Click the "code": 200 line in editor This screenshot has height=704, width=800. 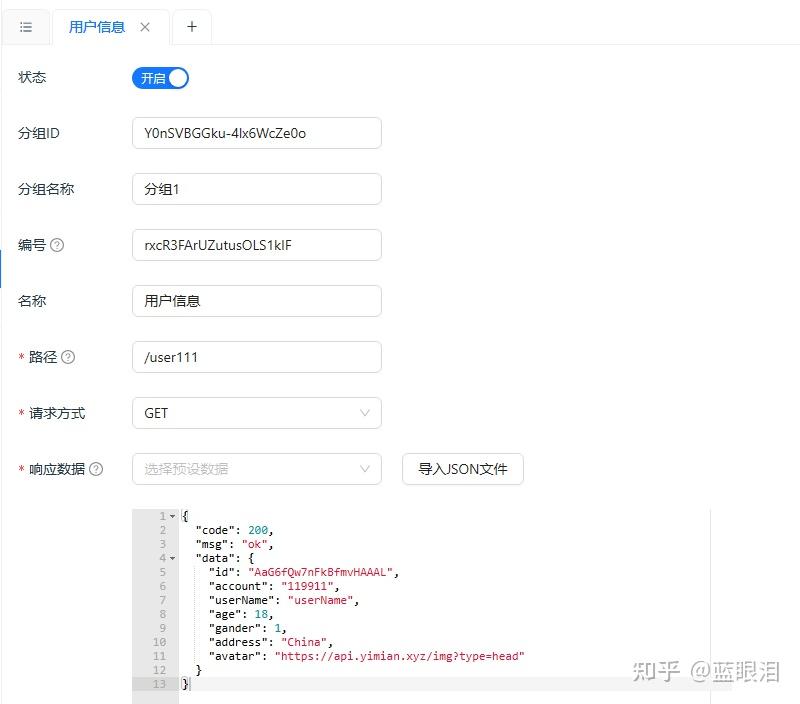[x=234, y=530]
